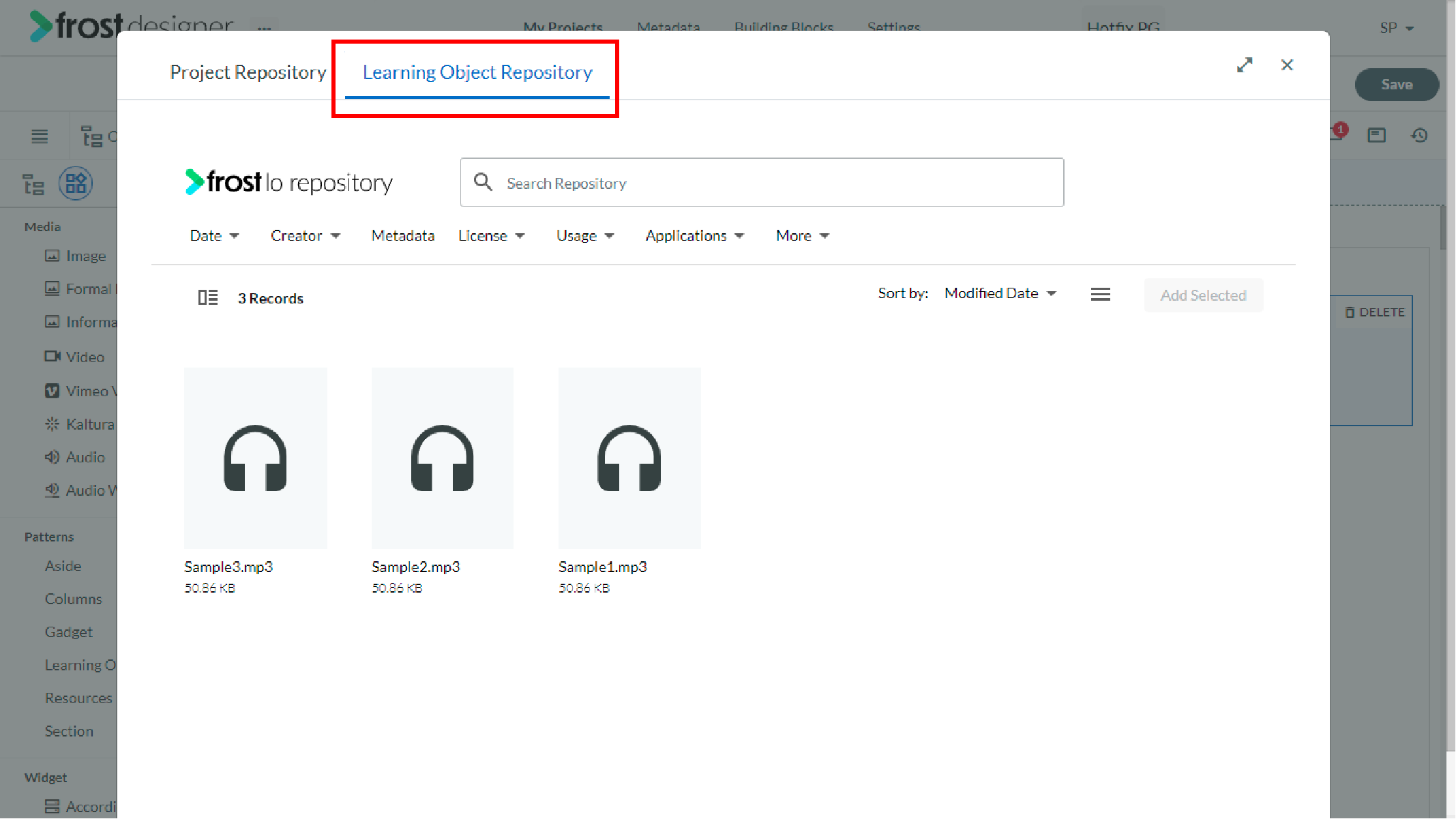The image size is (1456, 819).
Task: Expand the License filter dropdown
Action: (491, 236)
